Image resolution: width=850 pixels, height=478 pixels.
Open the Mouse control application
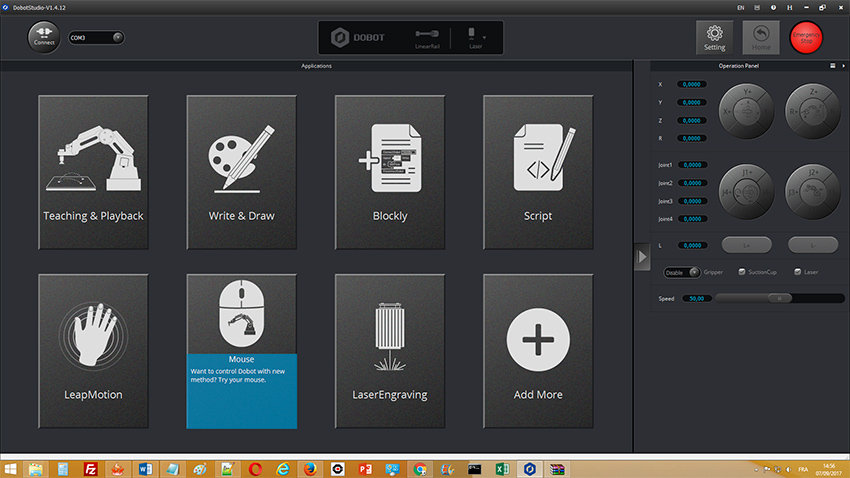pos(242,351)
